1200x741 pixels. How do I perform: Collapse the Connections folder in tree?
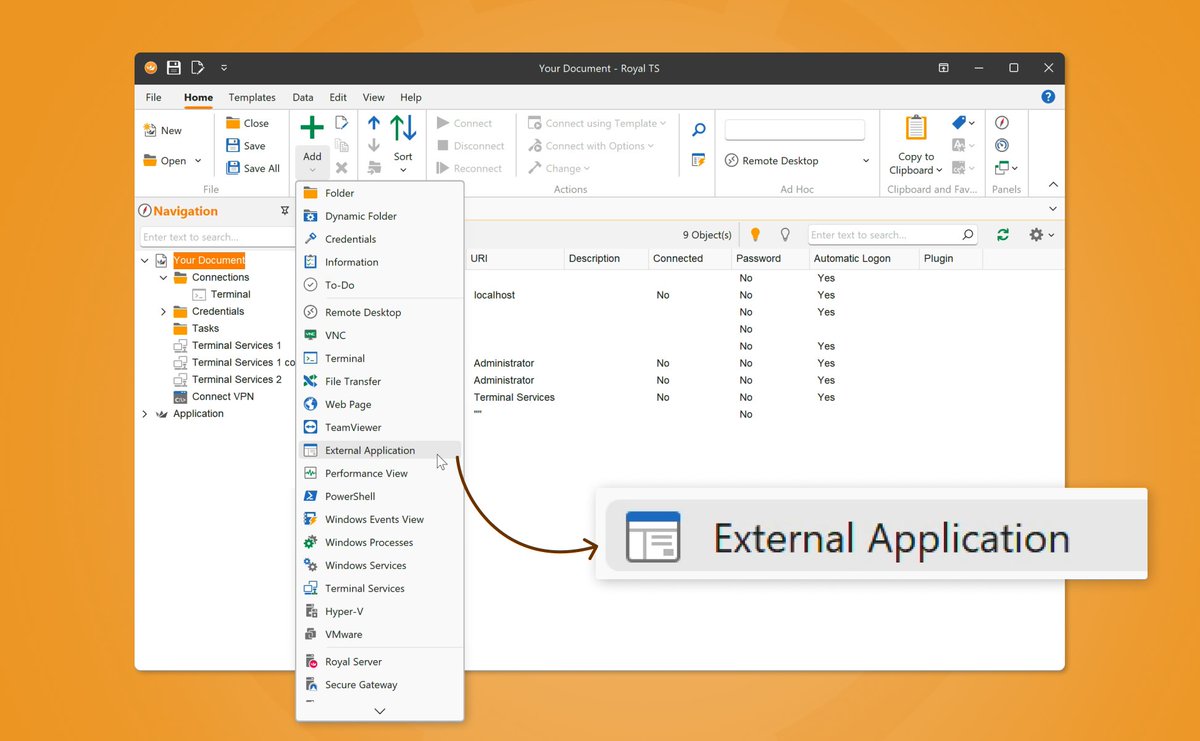164,277
